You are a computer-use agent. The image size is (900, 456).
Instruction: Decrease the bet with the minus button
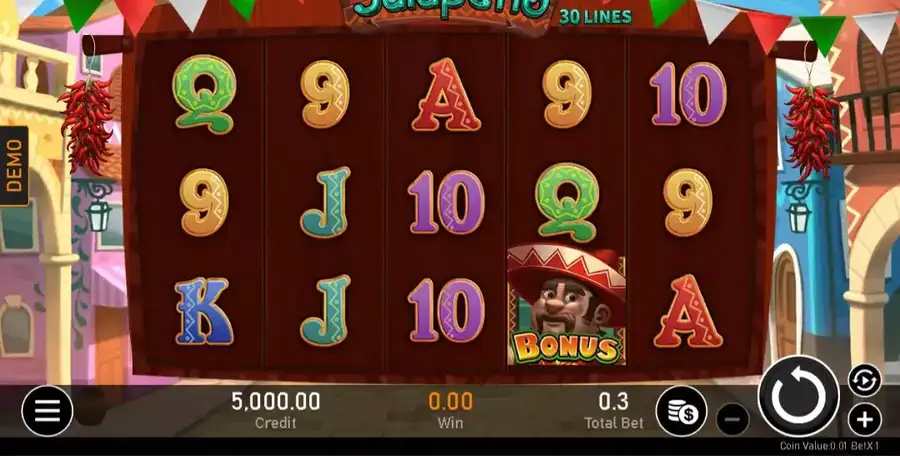732,419
